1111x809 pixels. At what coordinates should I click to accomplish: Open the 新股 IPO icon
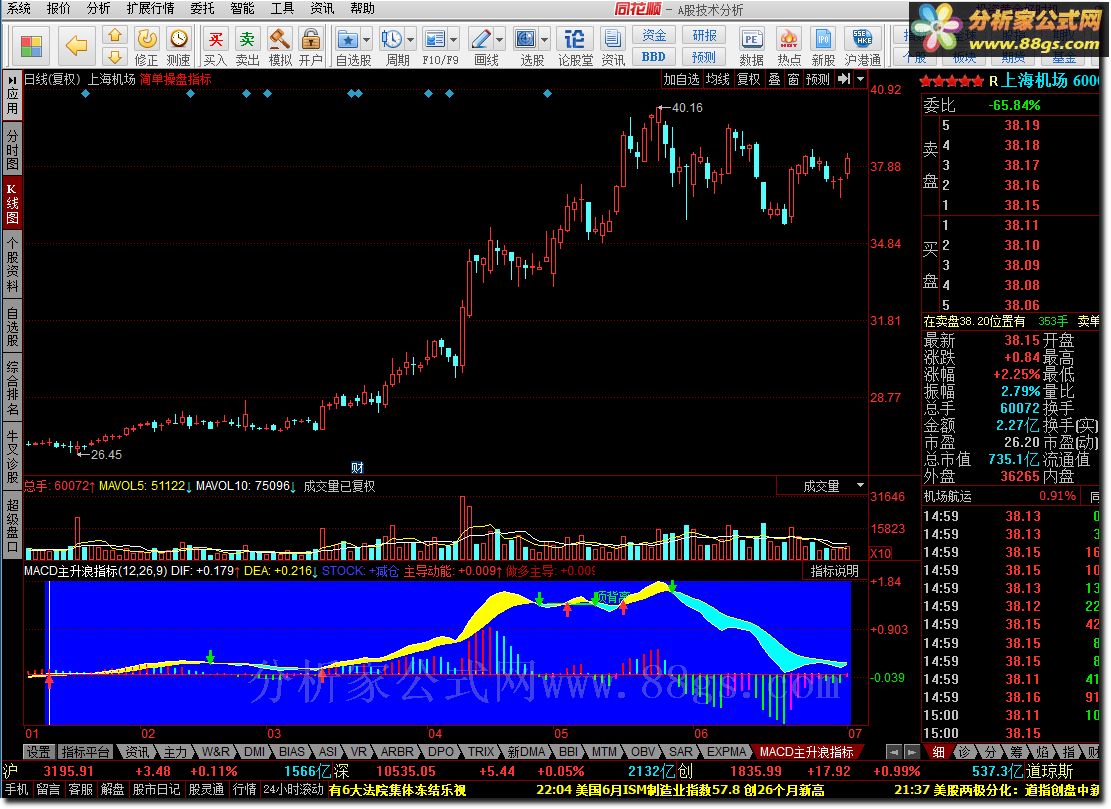pyautogui.click(x=823, y=47)
